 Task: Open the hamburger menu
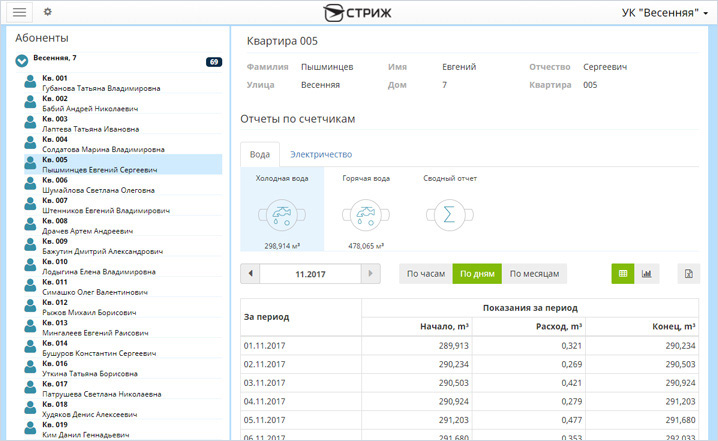(x=19, y=12)
